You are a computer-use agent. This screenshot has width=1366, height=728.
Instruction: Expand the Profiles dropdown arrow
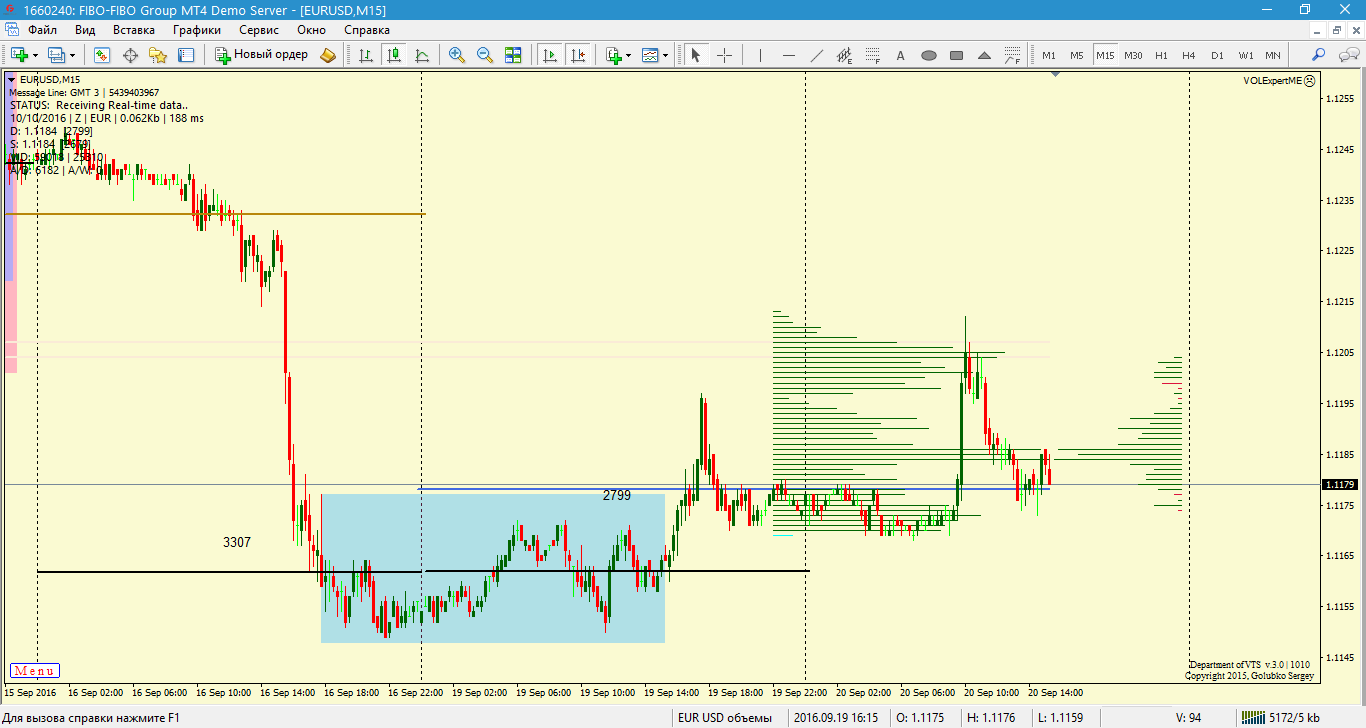click(72, 55)
